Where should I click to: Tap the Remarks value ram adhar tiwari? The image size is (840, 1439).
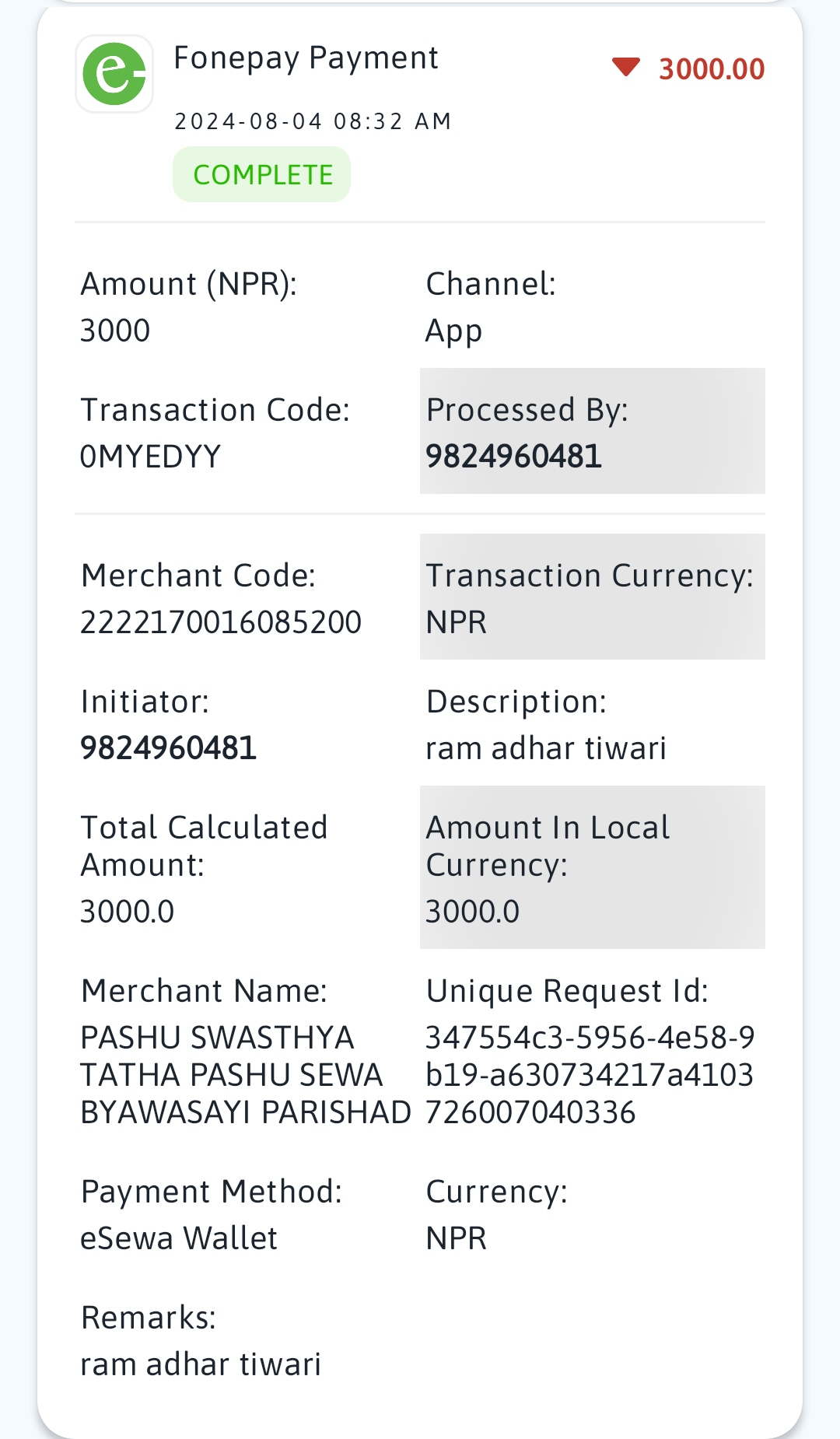click(201, 1364)
